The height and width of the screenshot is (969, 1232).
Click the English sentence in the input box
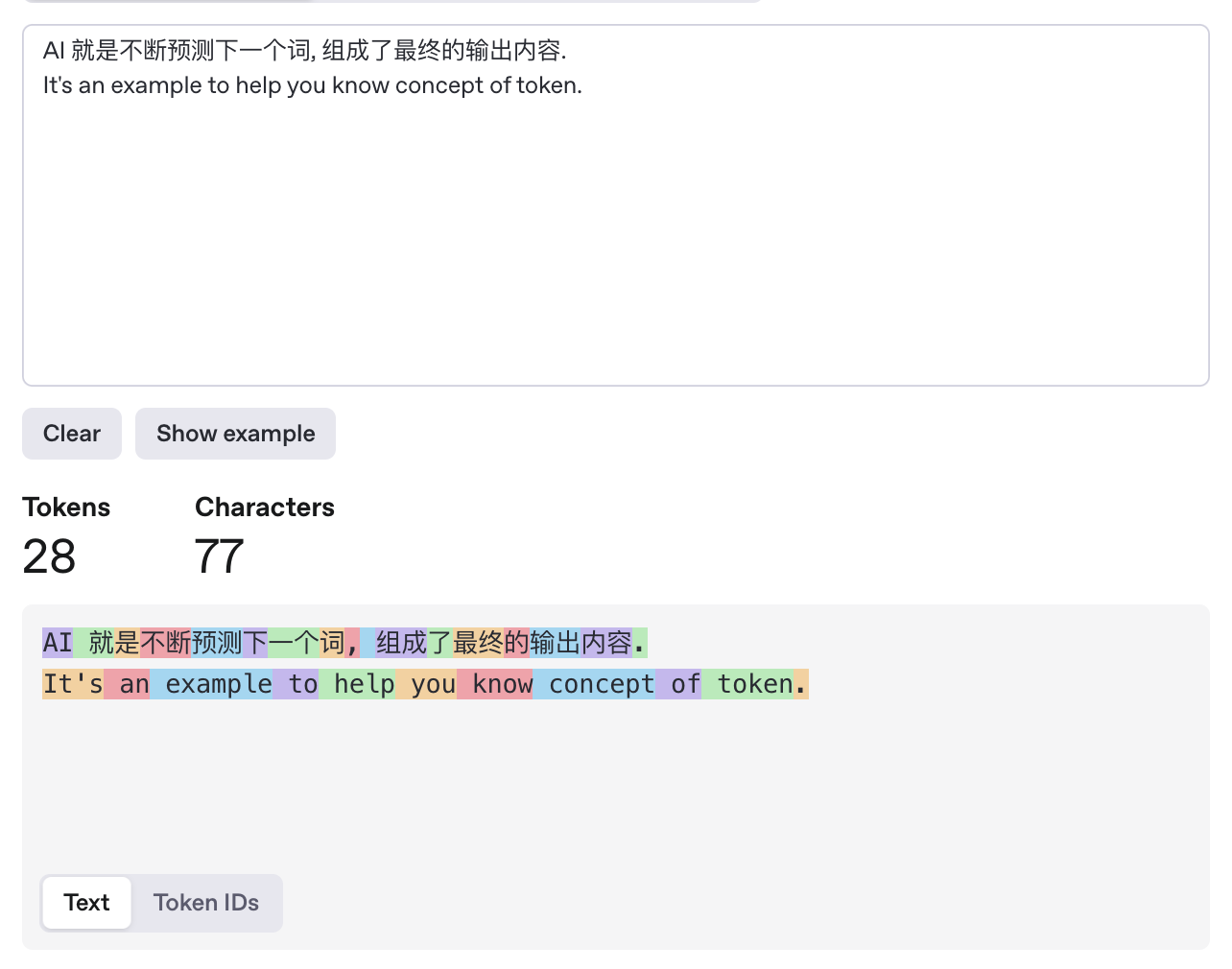click(x=312, y=85)
